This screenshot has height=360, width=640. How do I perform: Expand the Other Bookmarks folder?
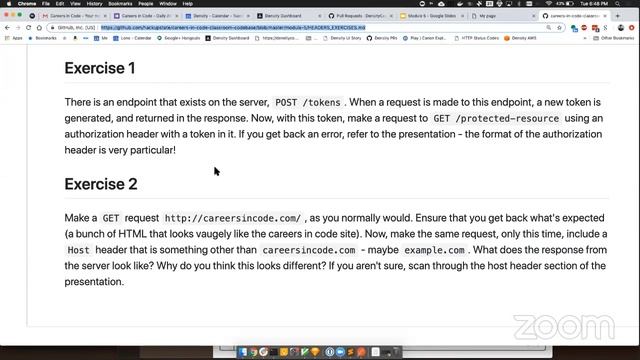coord(613,38)
